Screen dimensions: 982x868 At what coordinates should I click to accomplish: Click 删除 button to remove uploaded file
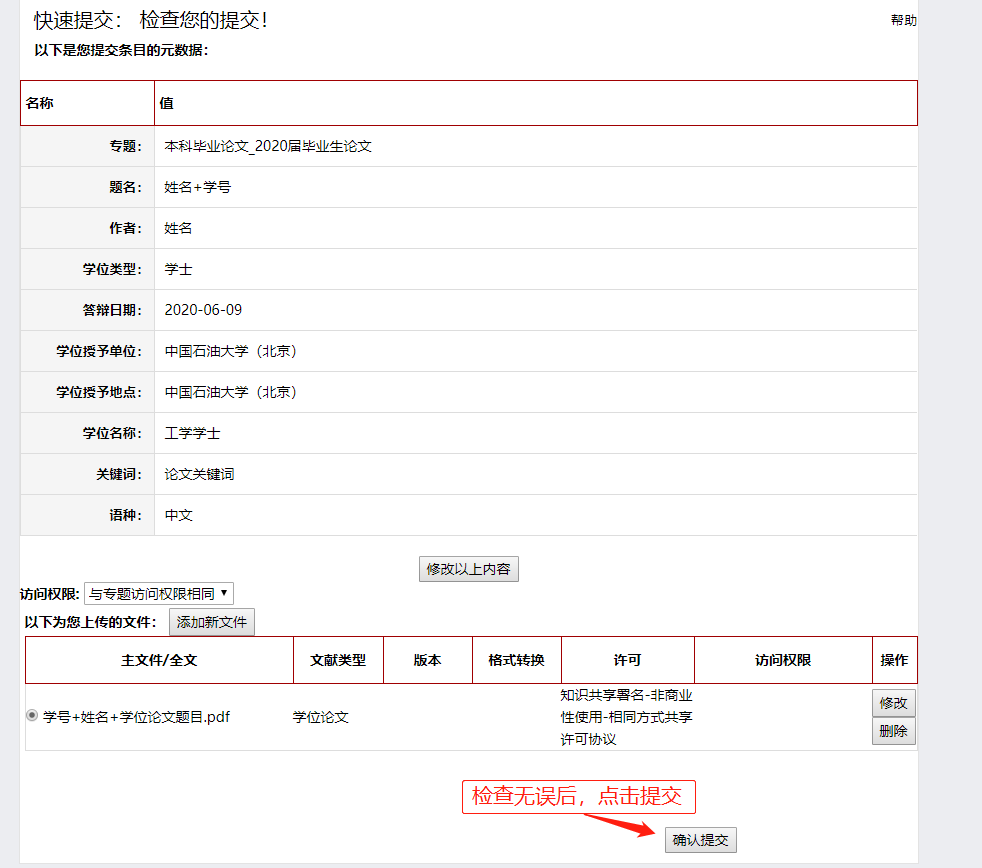tap(893, 731)
